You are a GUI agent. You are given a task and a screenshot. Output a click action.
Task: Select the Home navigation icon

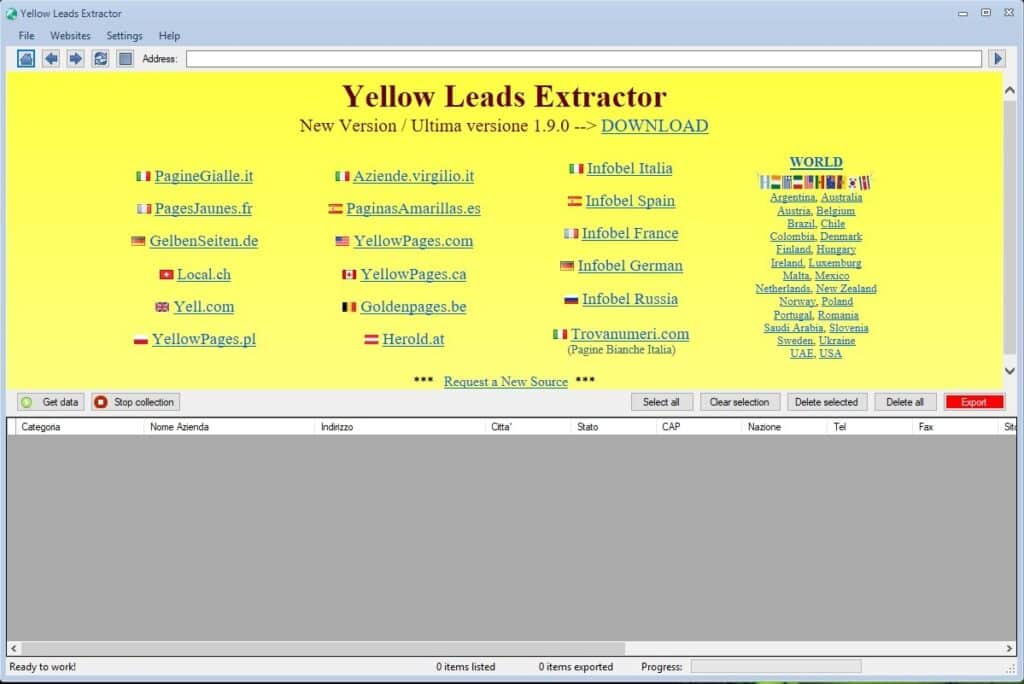click(25, 58)
